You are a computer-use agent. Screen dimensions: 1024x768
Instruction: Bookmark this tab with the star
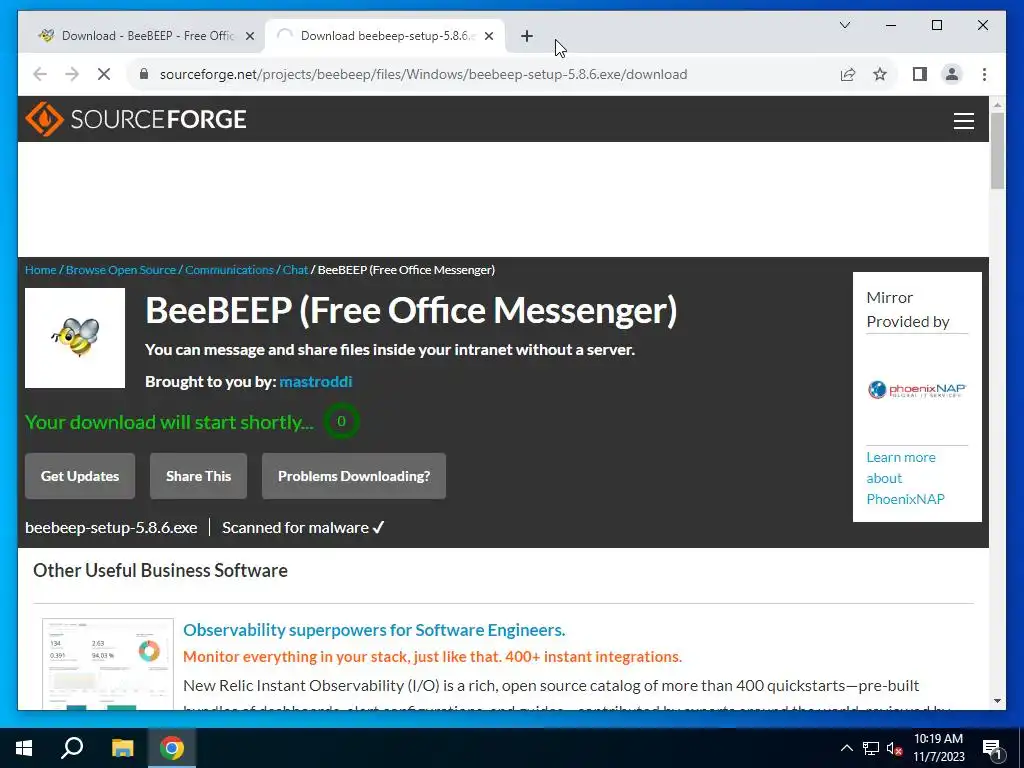point(880,74)
